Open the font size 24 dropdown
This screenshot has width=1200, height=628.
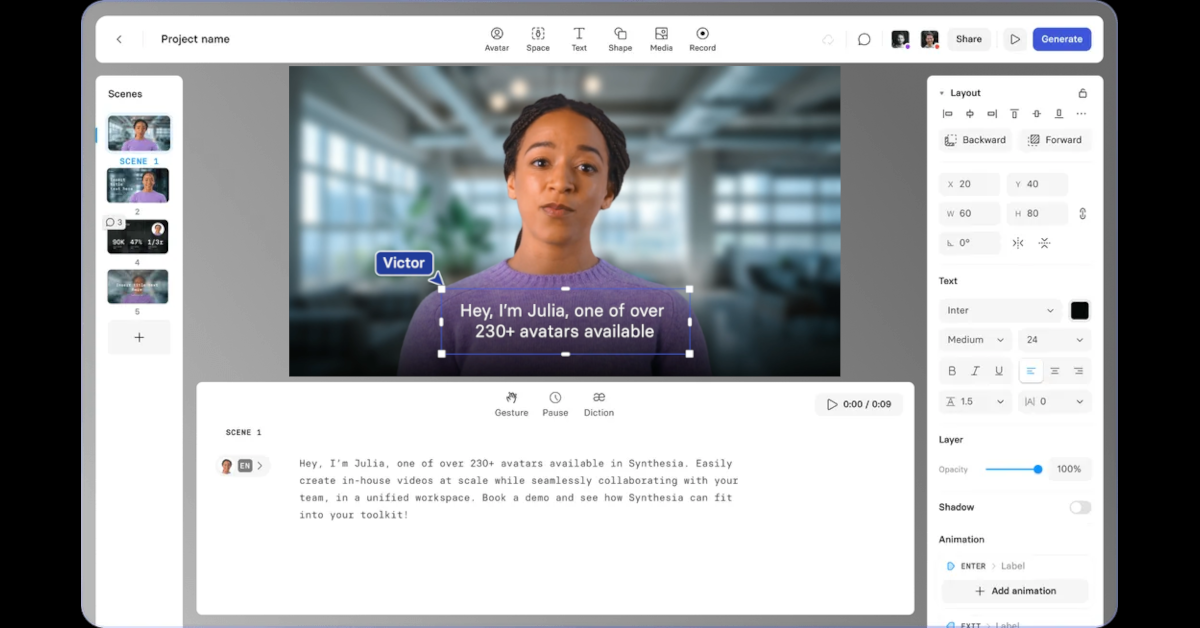pos(1054,340)
